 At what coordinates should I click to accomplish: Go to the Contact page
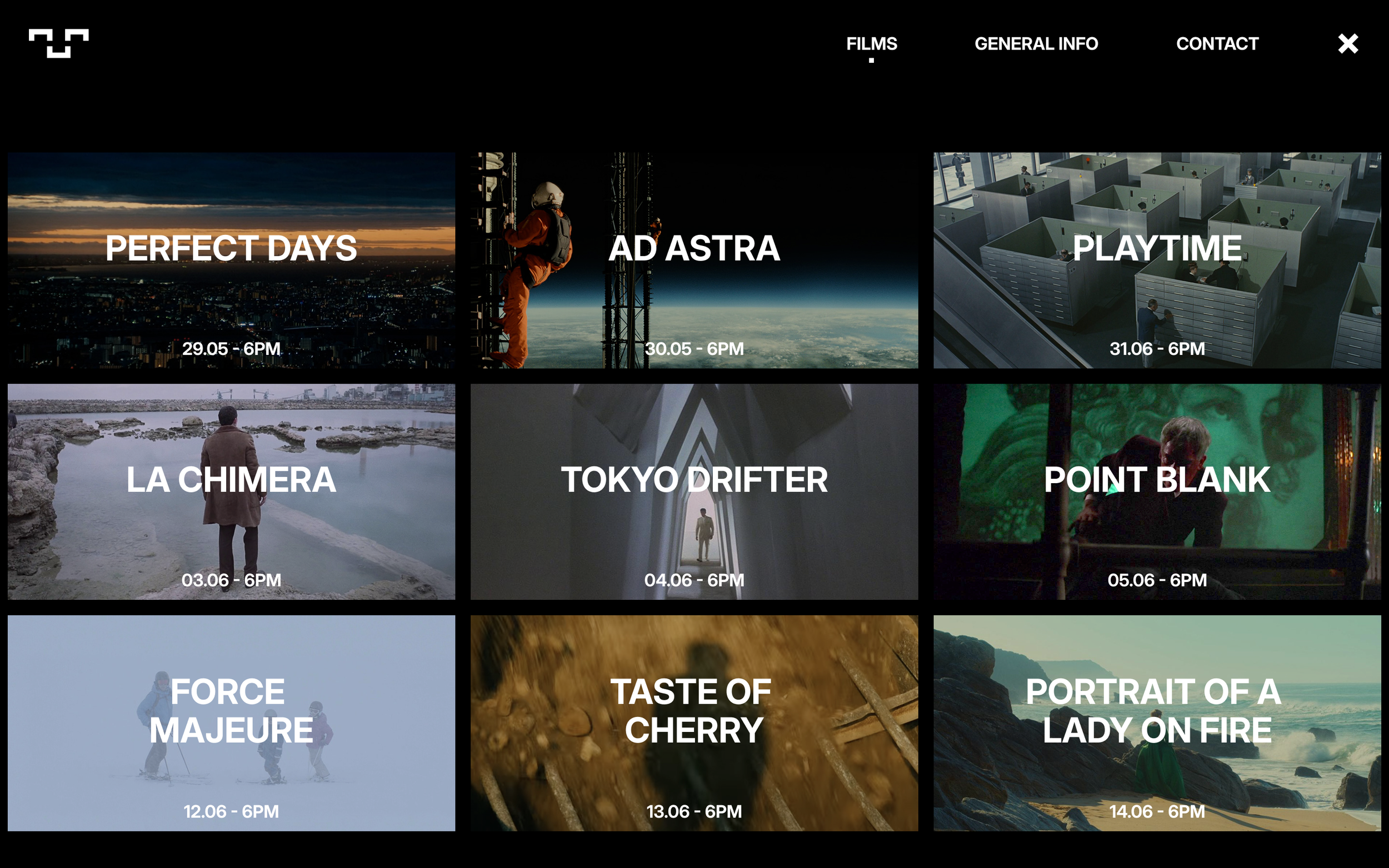[1217, 44]
